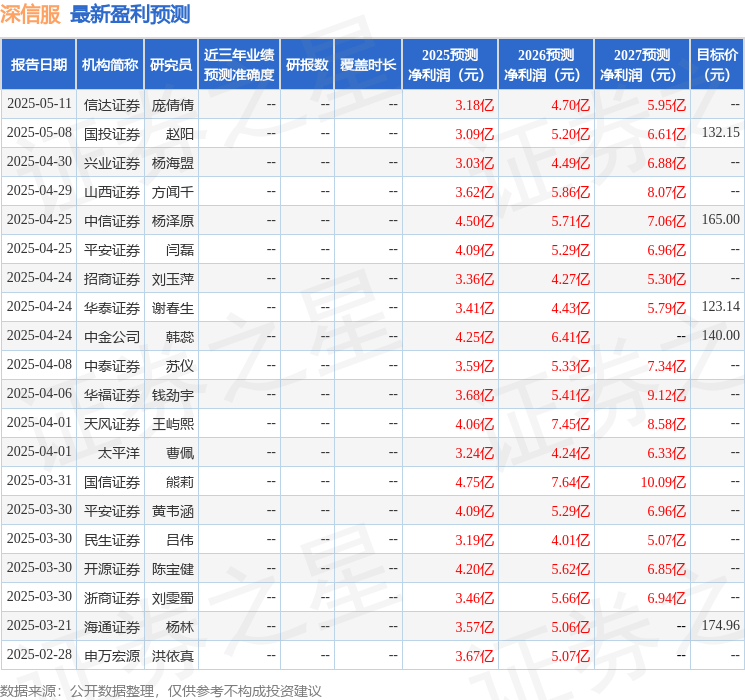
Task: Click analyst name 赵阳
Action: [x=180, y=134]
